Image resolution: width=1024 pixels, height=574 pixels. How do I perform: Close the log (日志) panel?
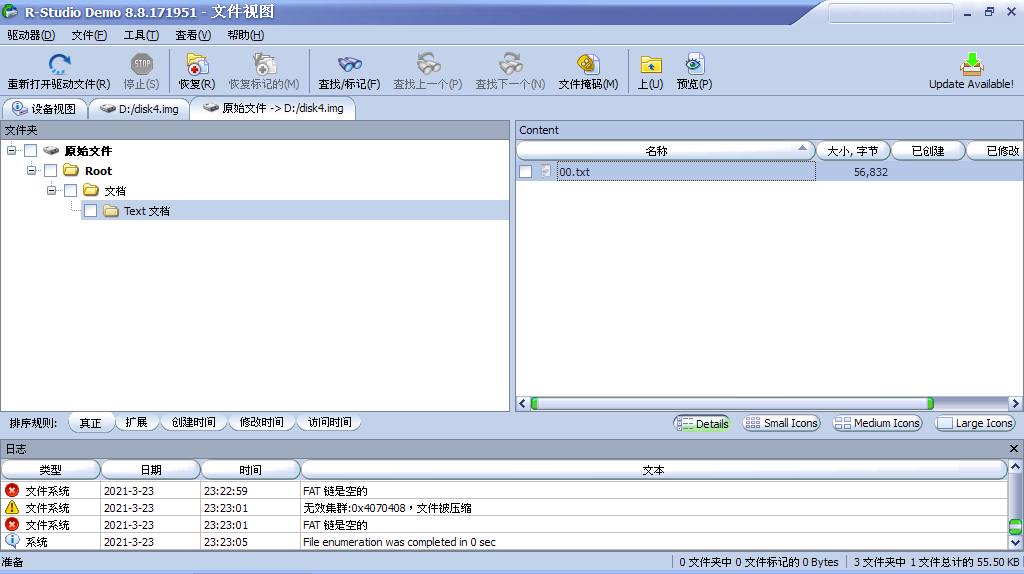coord(1014,449)
